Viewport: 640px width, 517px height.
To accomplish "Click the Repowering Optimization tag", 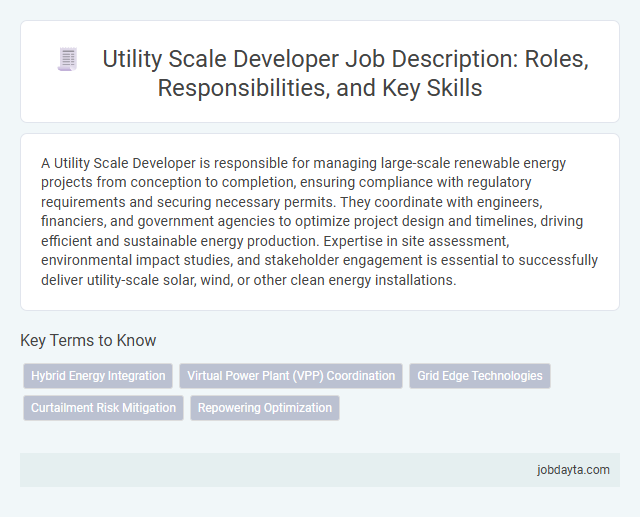I will click(265, 408).
